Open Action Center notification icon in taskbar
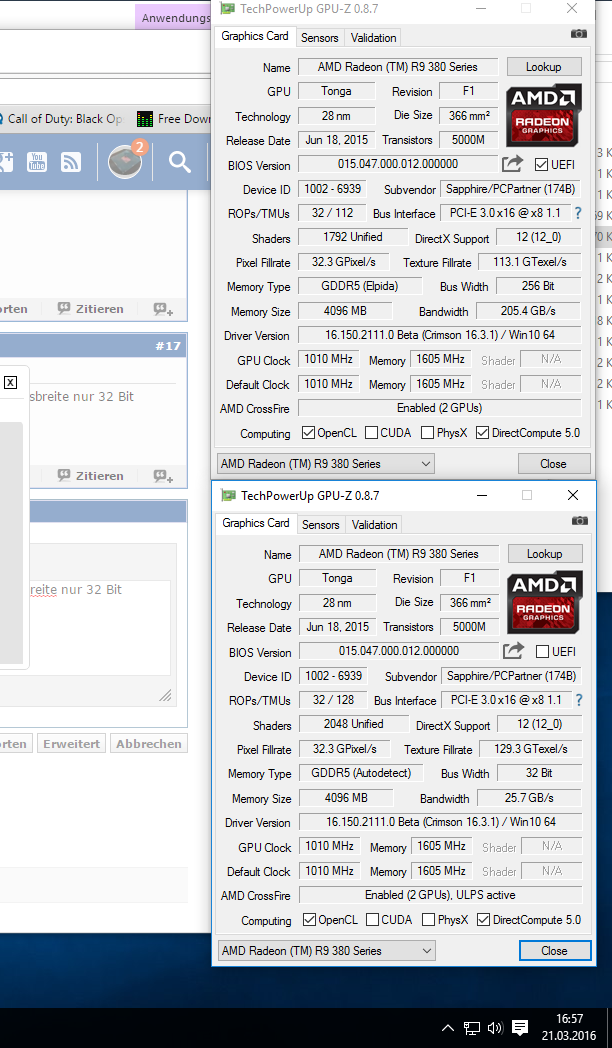 pos(520,1028)
